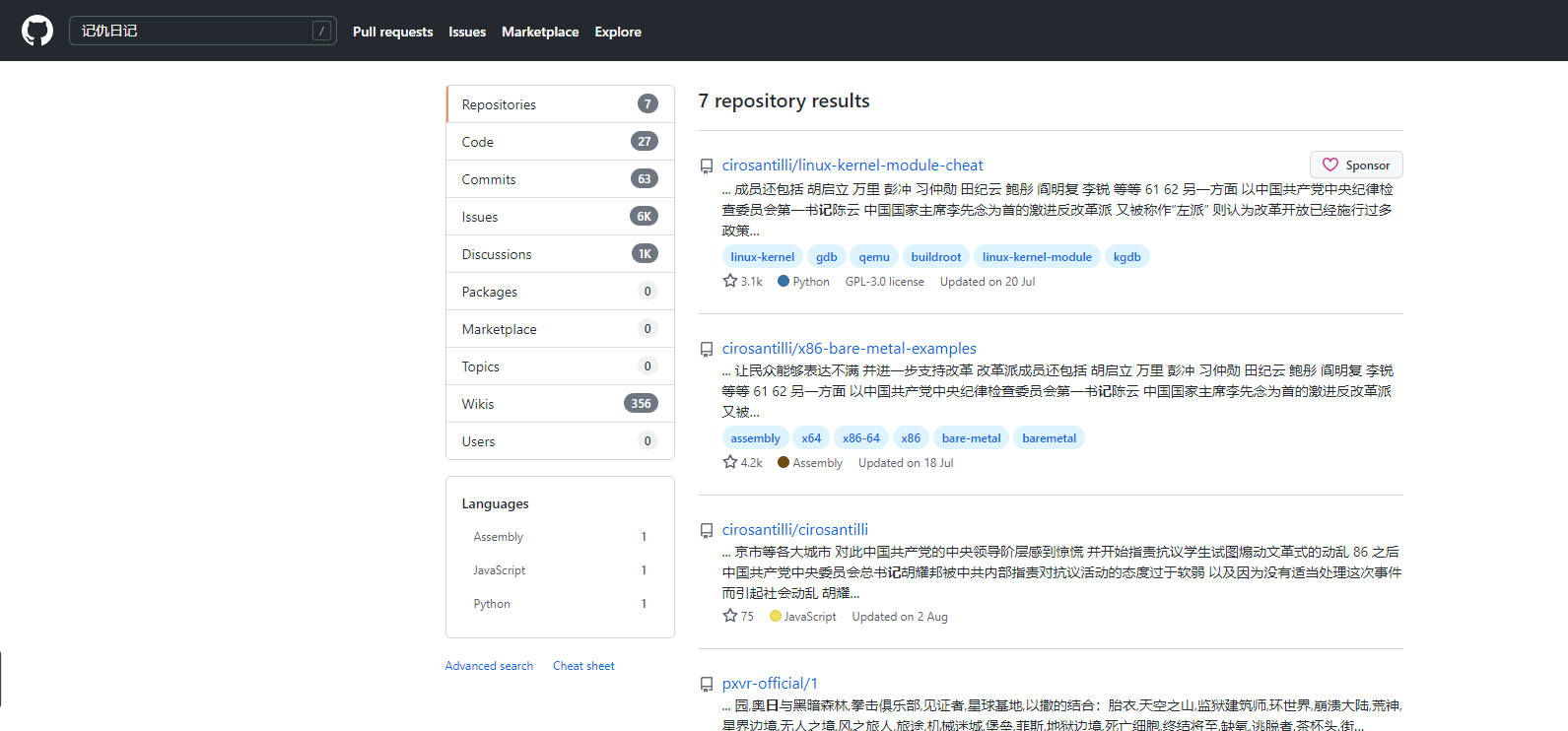Select the Users results filter
The height and width of the screenshot is (731, 1568).
[560, 441]
